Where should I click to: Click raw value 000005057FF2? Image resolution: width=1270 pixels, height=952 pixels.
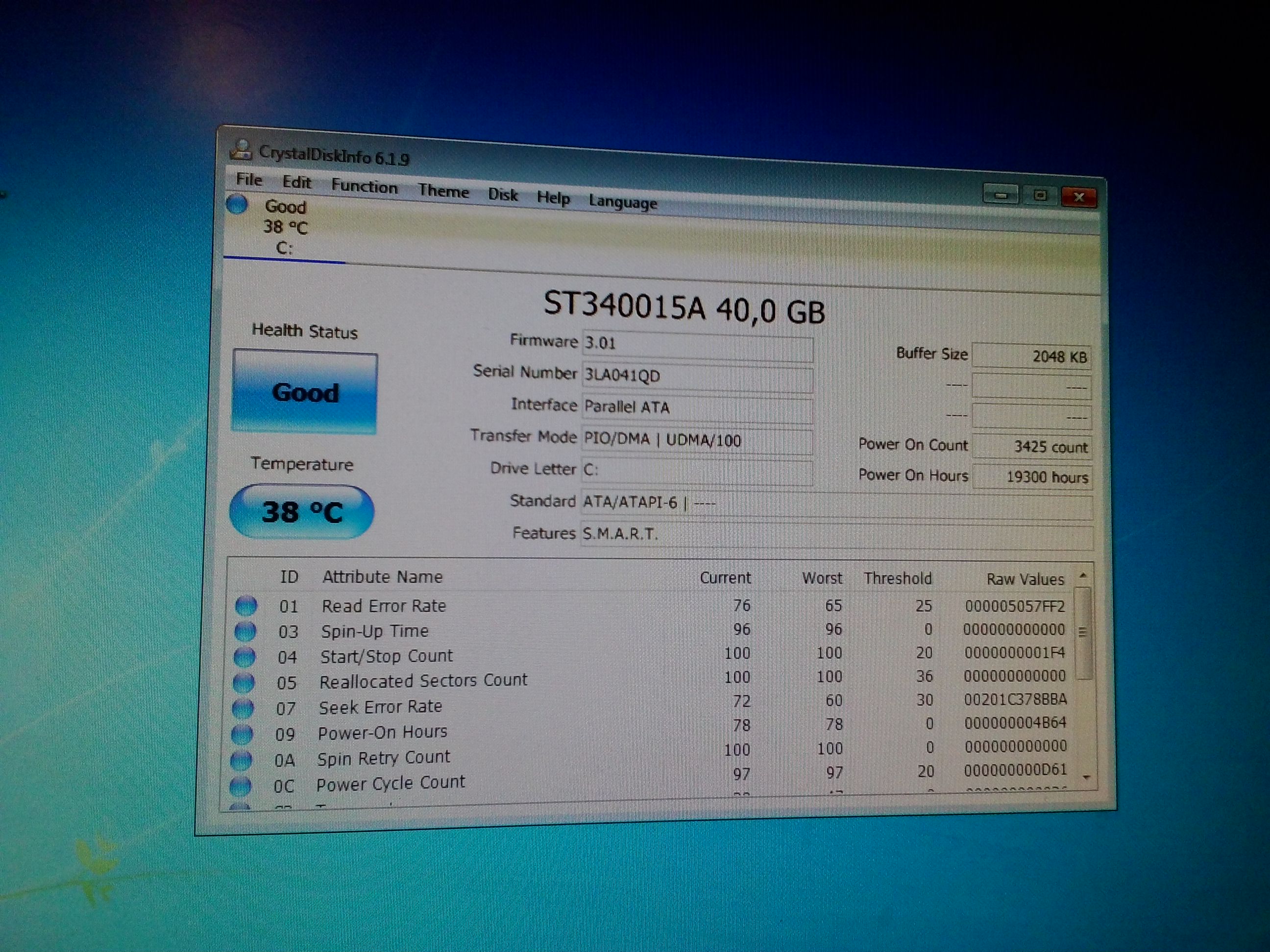click(x=1015, y=607)
